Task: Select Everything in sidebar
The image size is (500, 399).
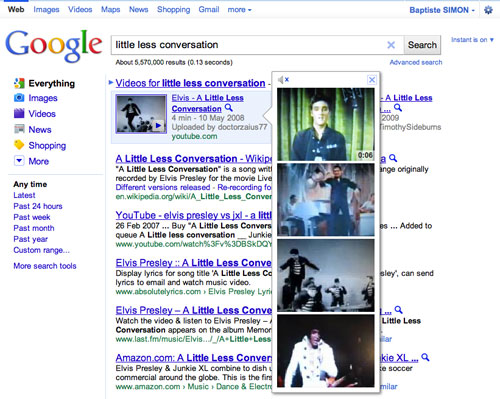Action: pyautogui.click(x=52, y=83)
